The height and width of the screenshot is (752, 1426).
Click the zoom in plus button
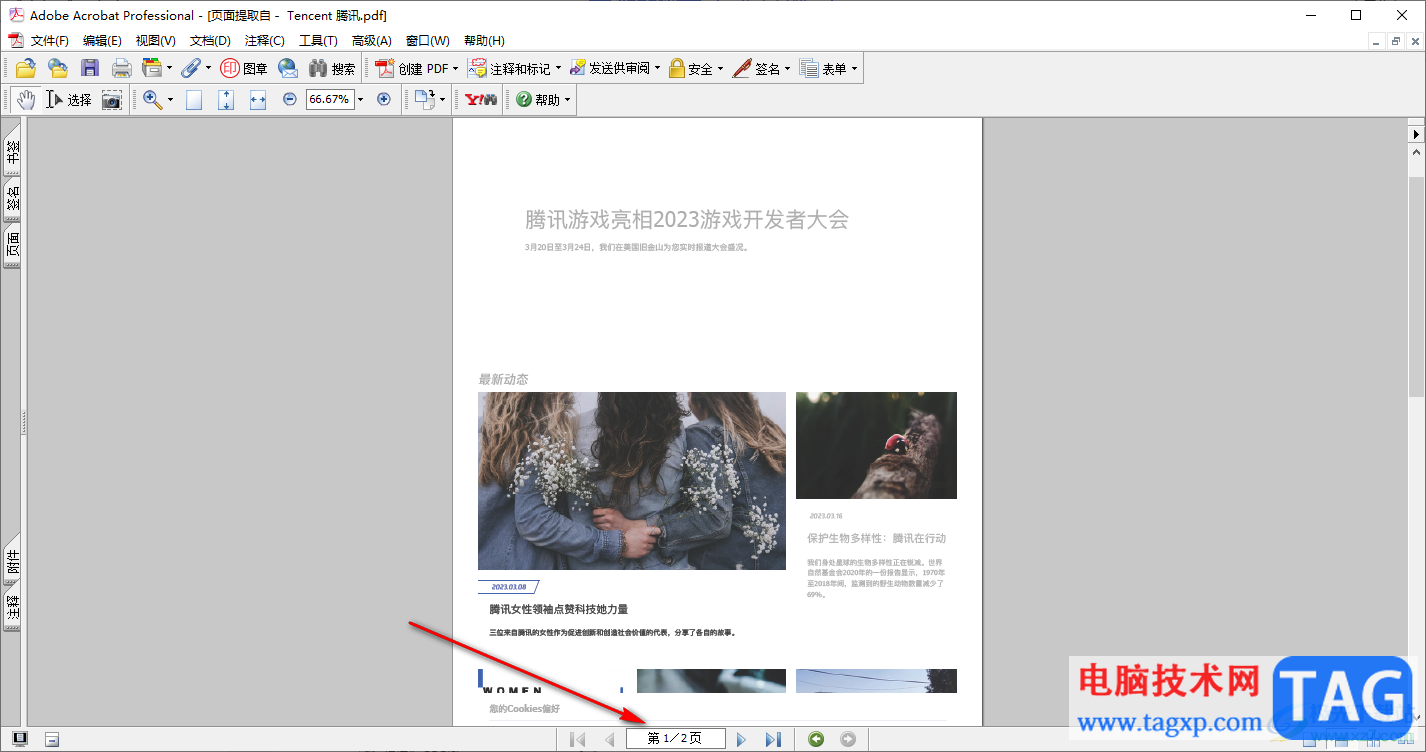coord(383,99)
